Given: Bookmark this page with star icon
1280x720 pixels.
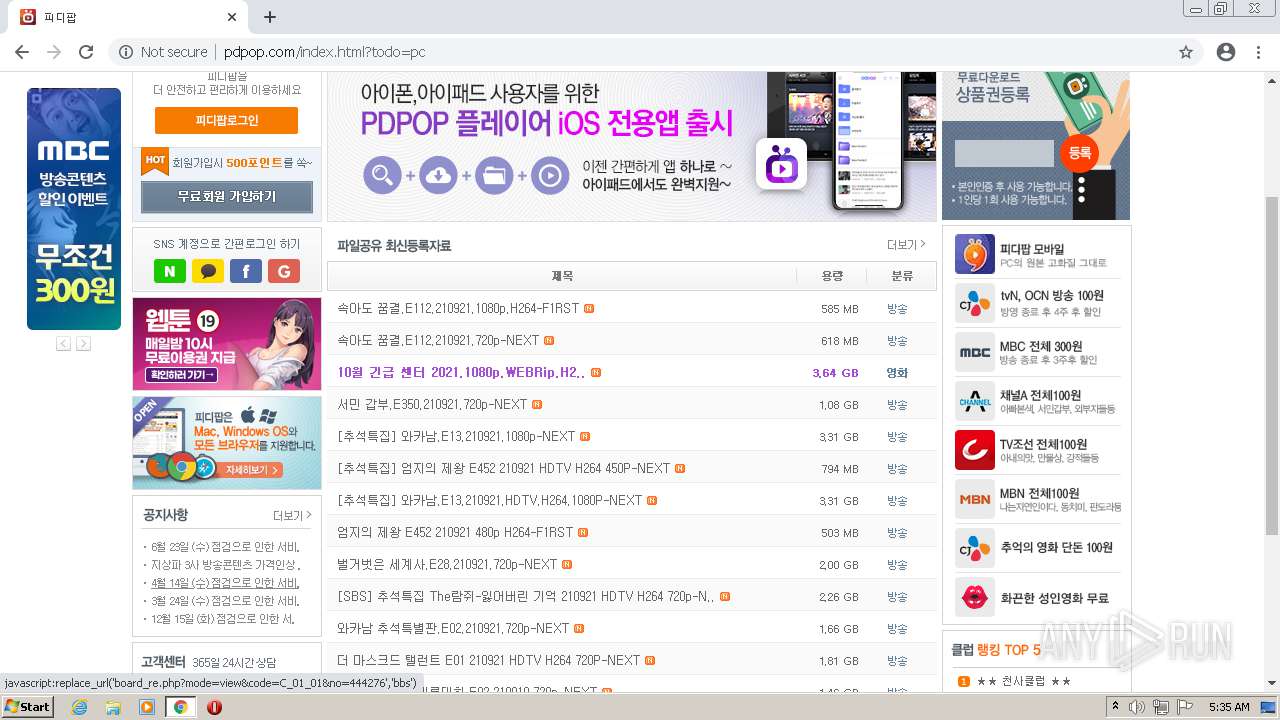Looking at the screenshot, I should point(1186,52).
